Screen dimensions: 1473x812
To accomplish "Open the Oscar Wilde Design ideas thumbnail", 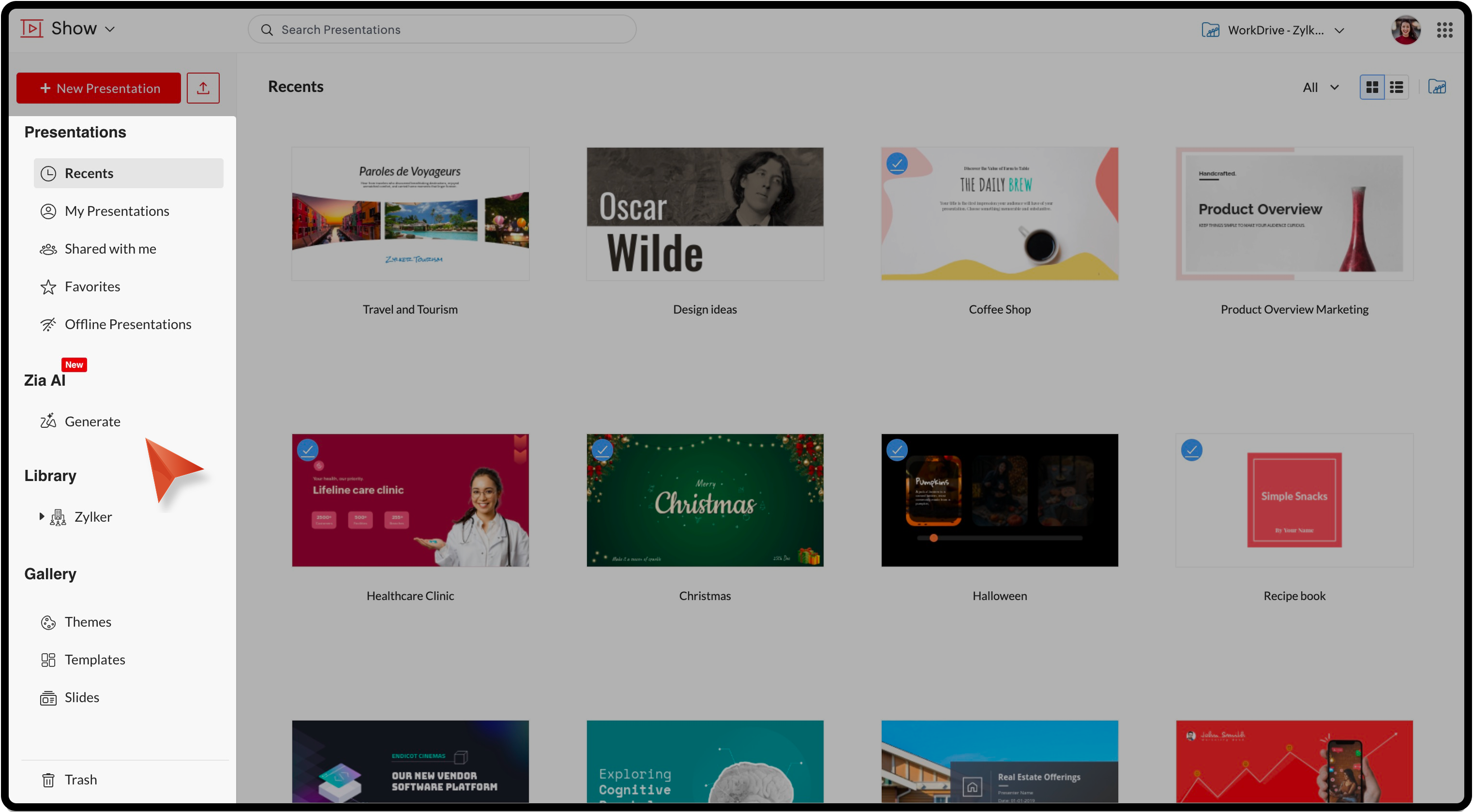I will (x=705, y=214).
